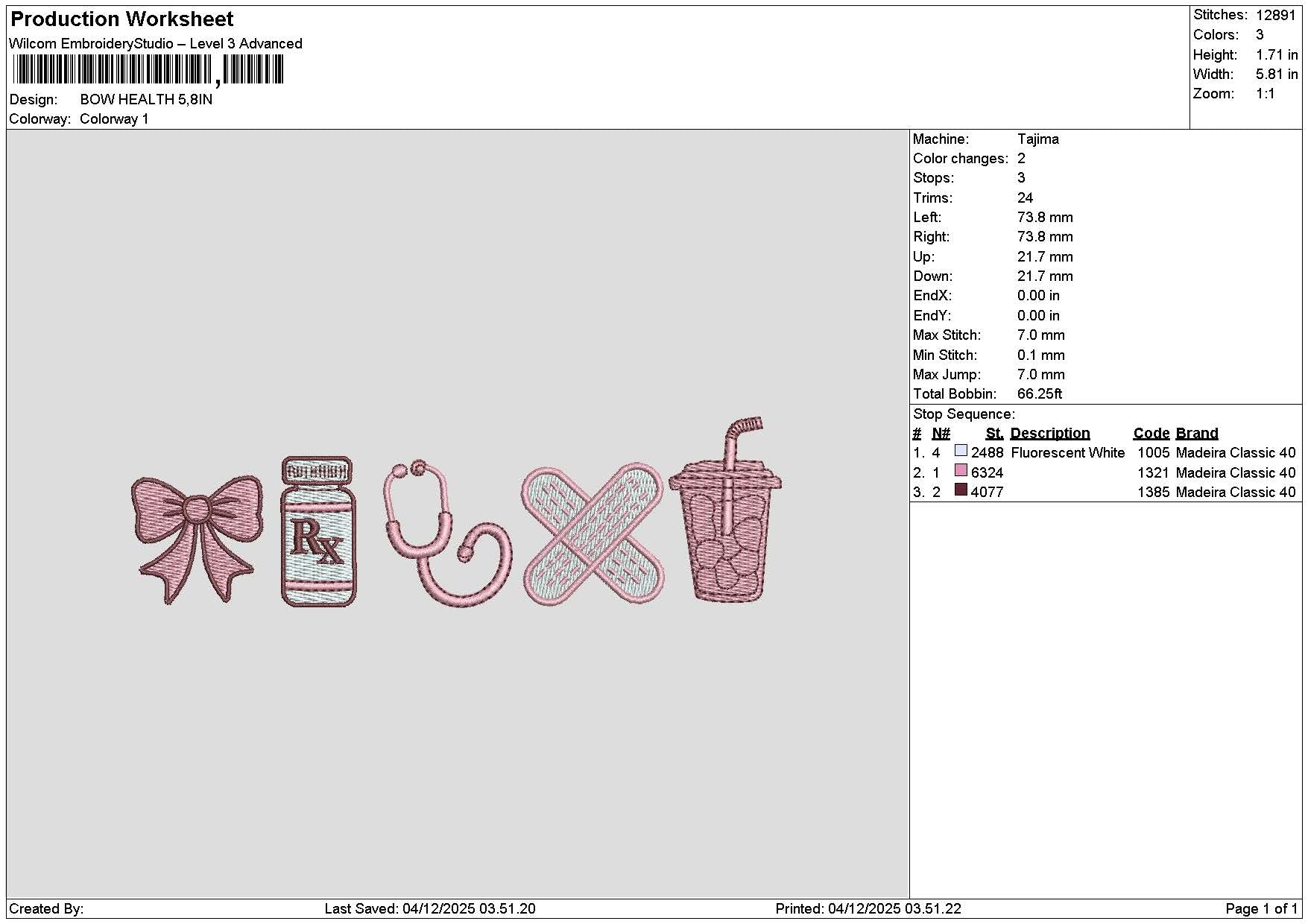Click the Stops value '3'

pos(1021,178)
